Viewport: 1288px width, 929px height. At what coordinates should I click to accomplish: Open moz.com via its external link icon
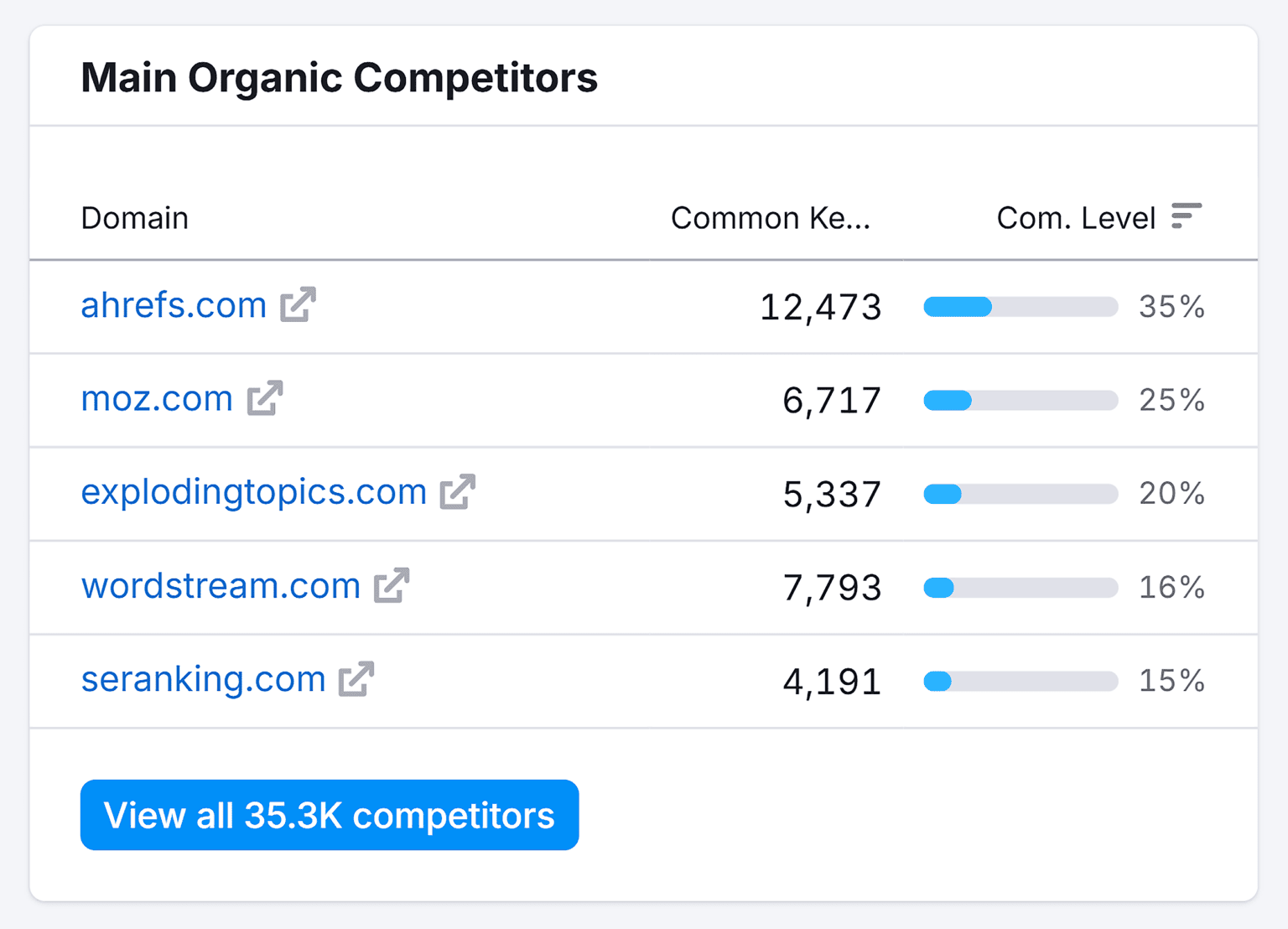(266, 399)
